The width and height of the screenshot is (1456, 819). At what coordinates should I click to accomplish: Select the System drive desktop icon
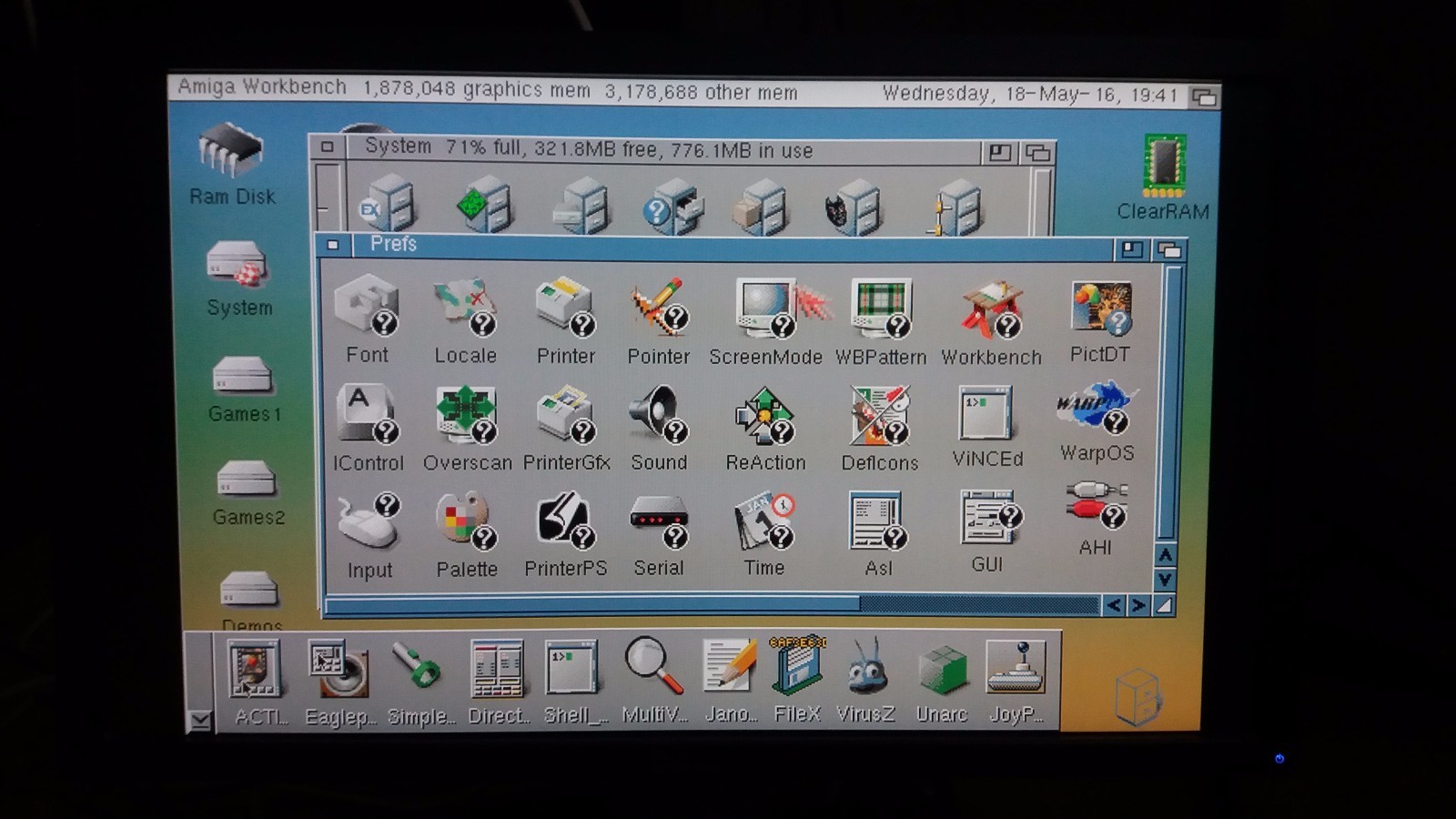click(x=238, y=265)
